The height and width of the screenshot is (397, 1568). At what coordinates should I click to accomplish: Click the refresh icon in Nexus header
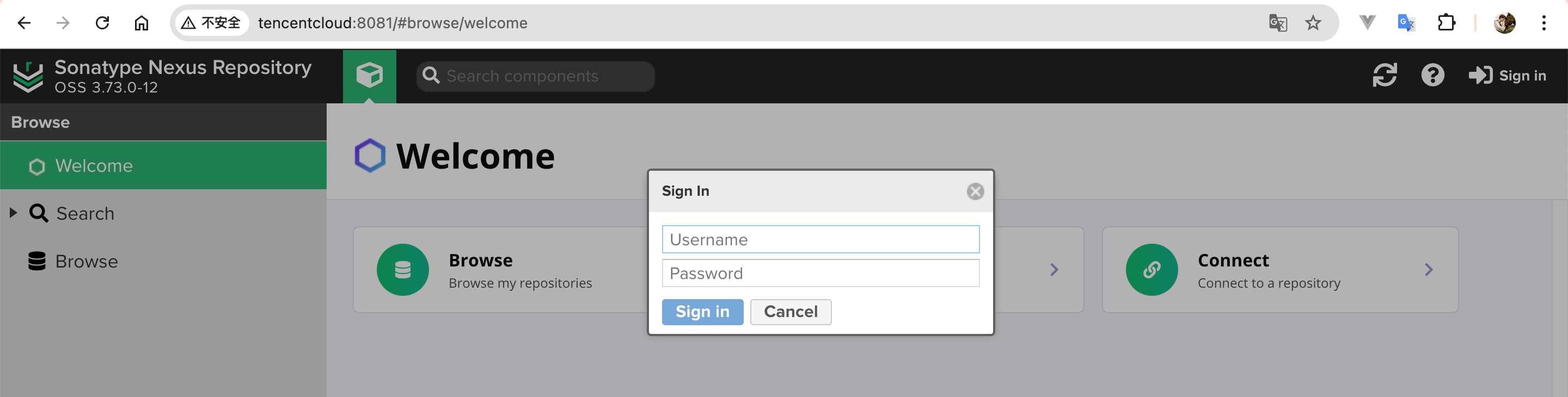(1384, 76)
